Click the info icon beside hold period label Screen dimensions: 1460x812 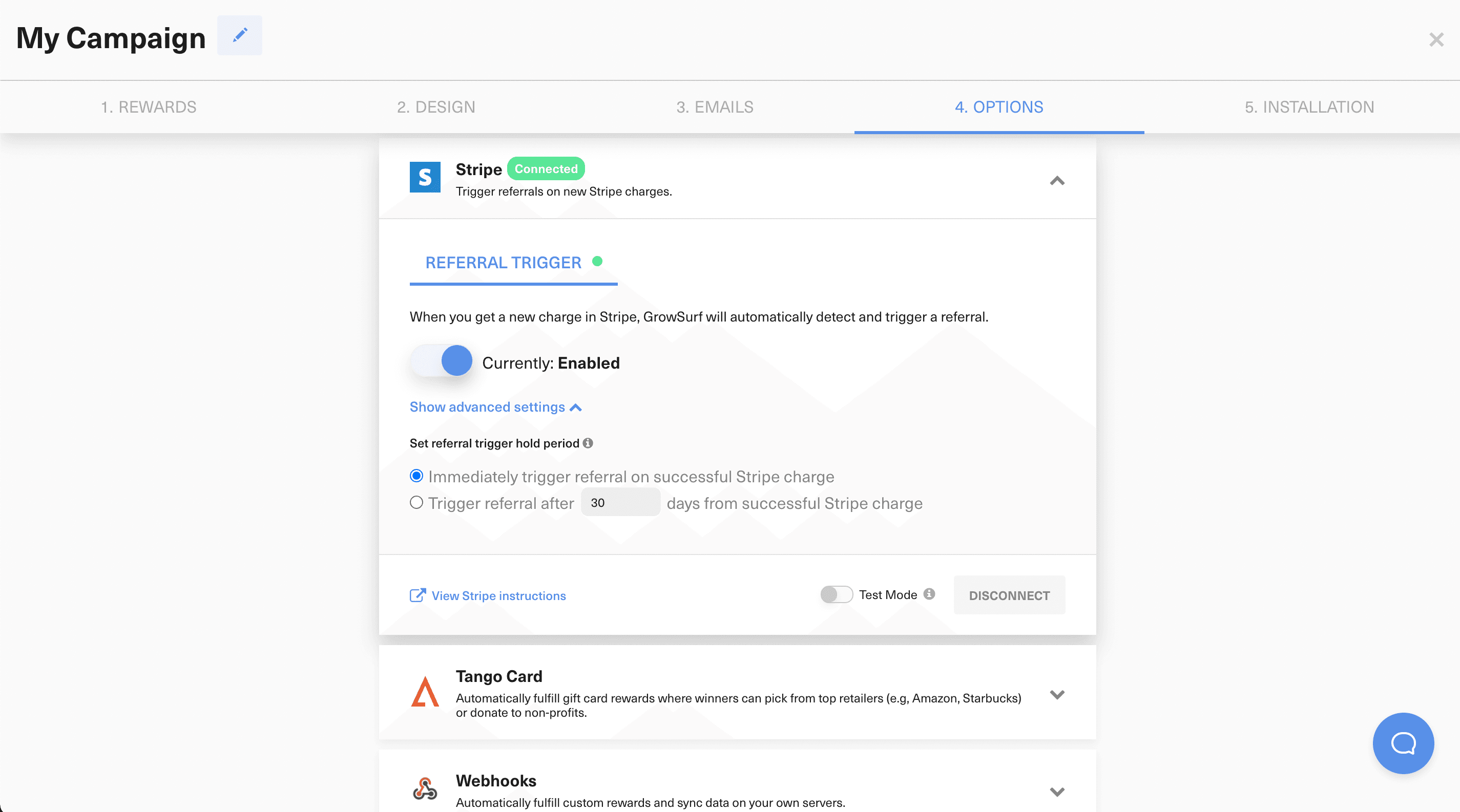pyautogui.click(x=588, y=443)
